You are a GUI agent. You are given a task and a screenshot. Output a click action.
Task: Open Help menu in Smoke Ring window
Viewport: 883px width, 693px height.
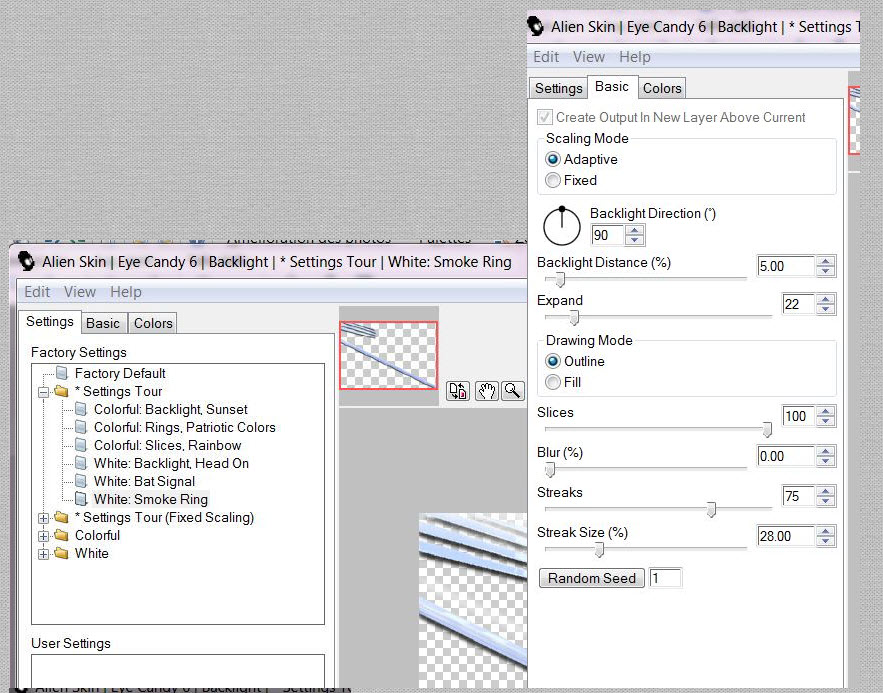click(126, 292)
